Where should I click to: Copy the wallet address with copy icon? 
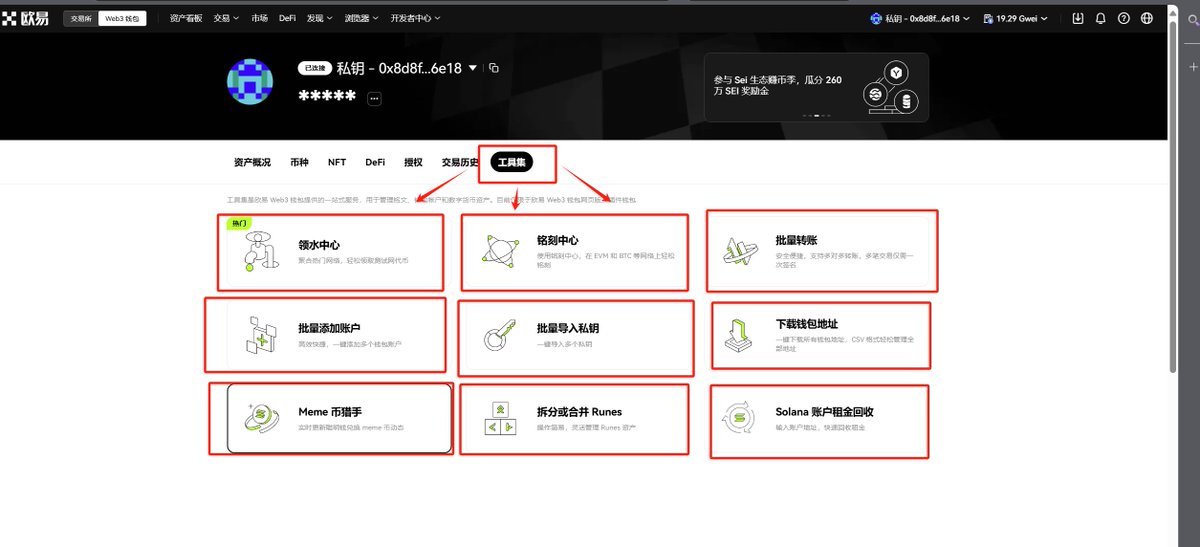[493, 68]
